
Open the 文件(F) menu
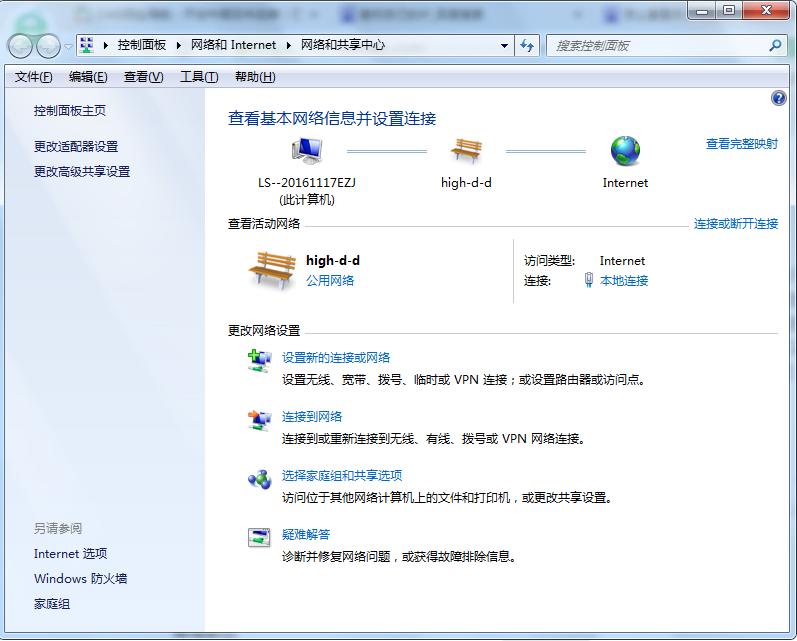33,77
